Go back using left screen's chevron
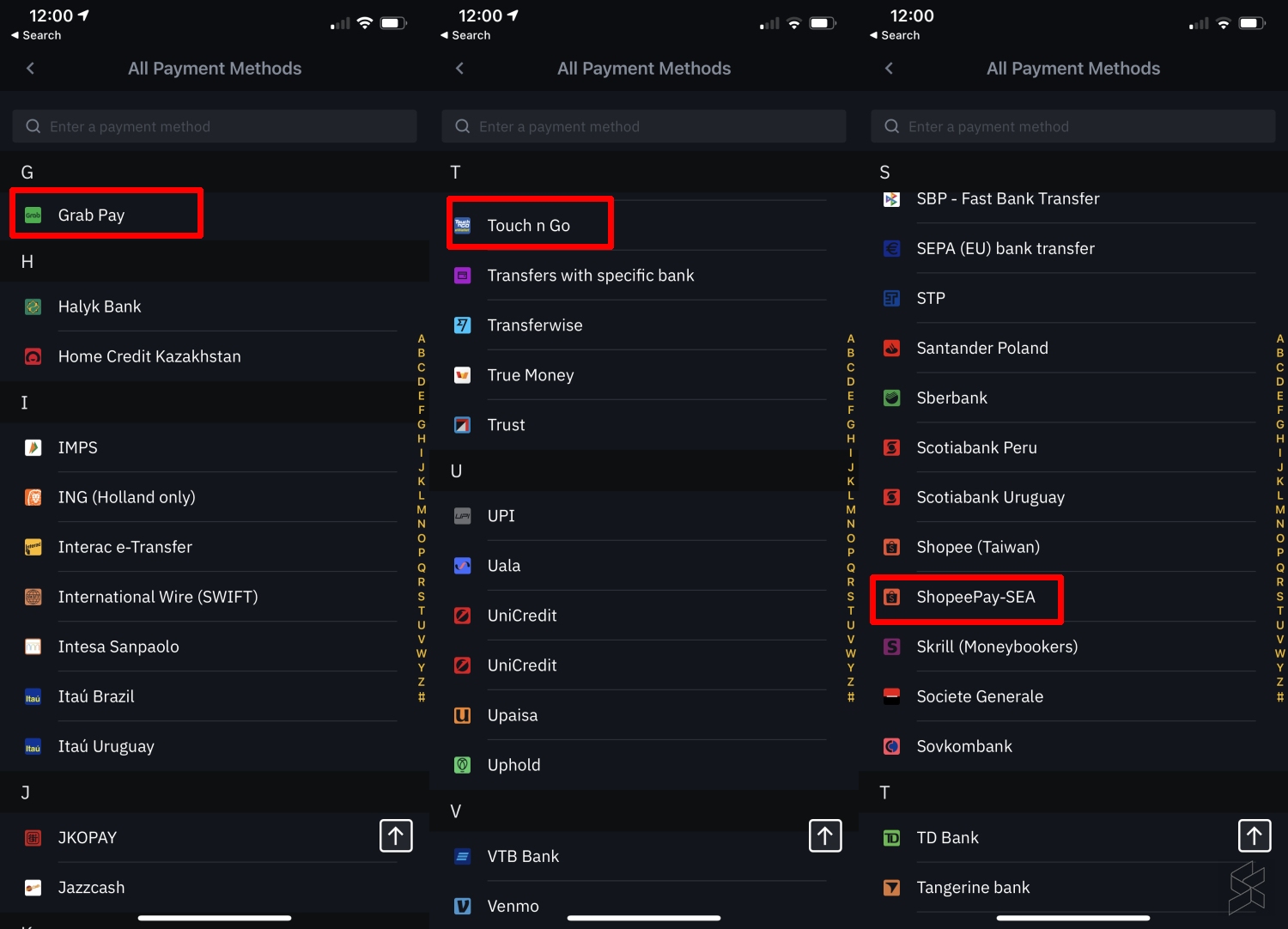1288x929 pixels. [31, 69]
